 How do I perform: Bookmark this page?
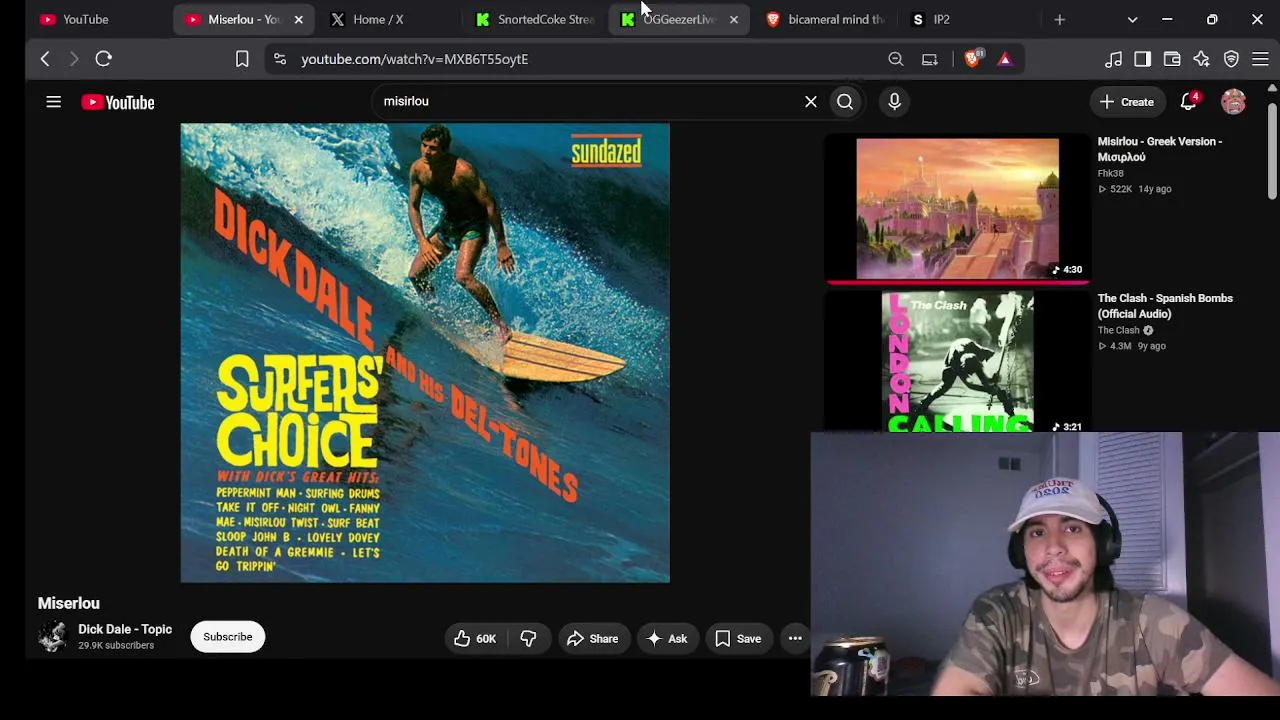pyautogui.click(x=242, y=59)
